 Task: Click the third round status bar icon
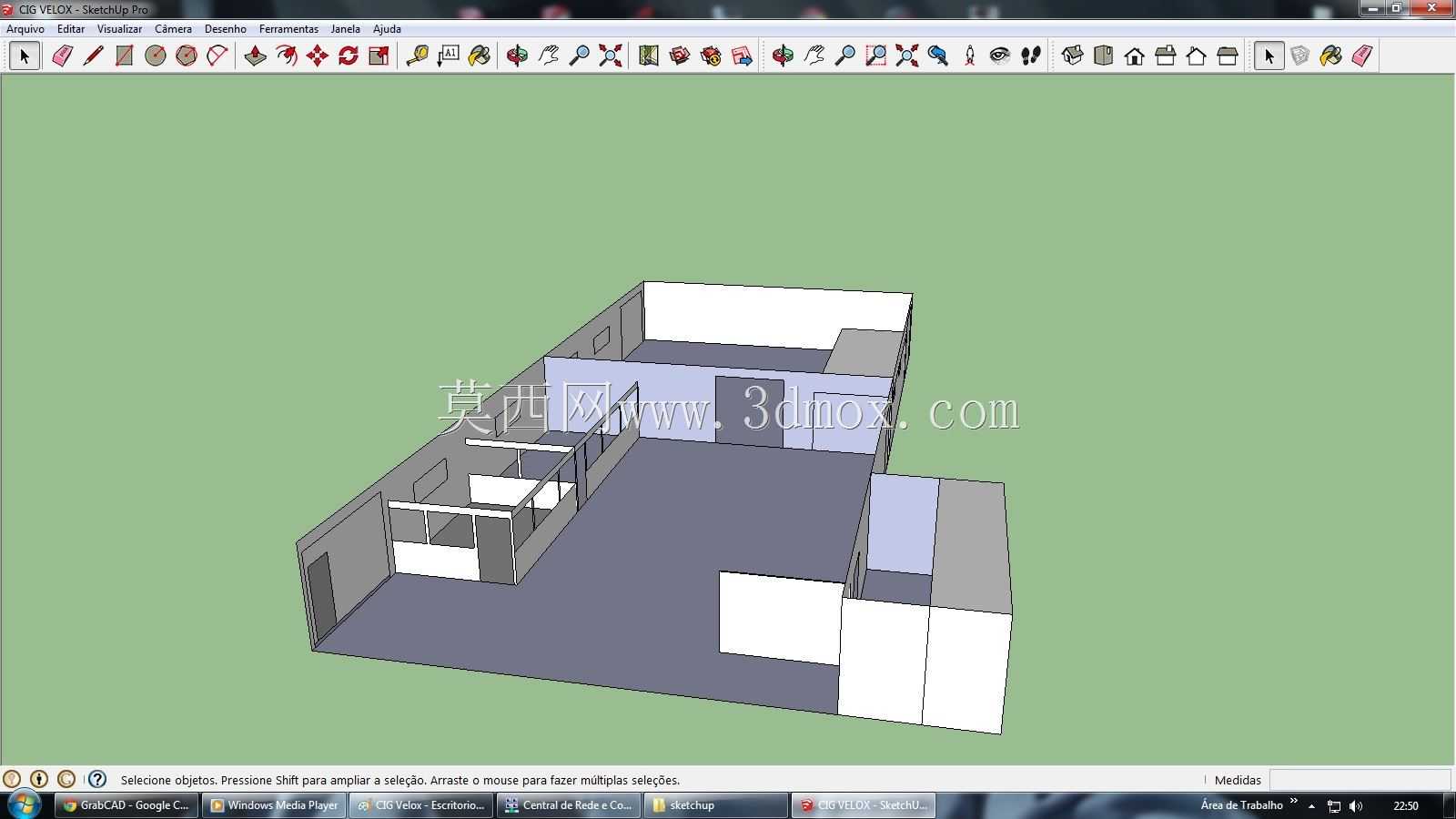pyautogui.click(x=66, y=779)
